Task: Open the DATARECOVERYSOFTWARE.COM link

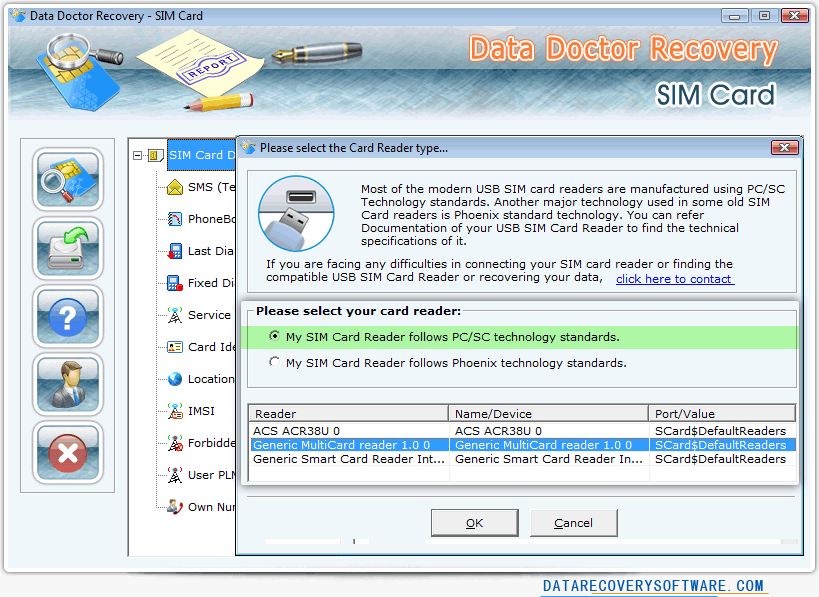Action: tap(653, 586)
